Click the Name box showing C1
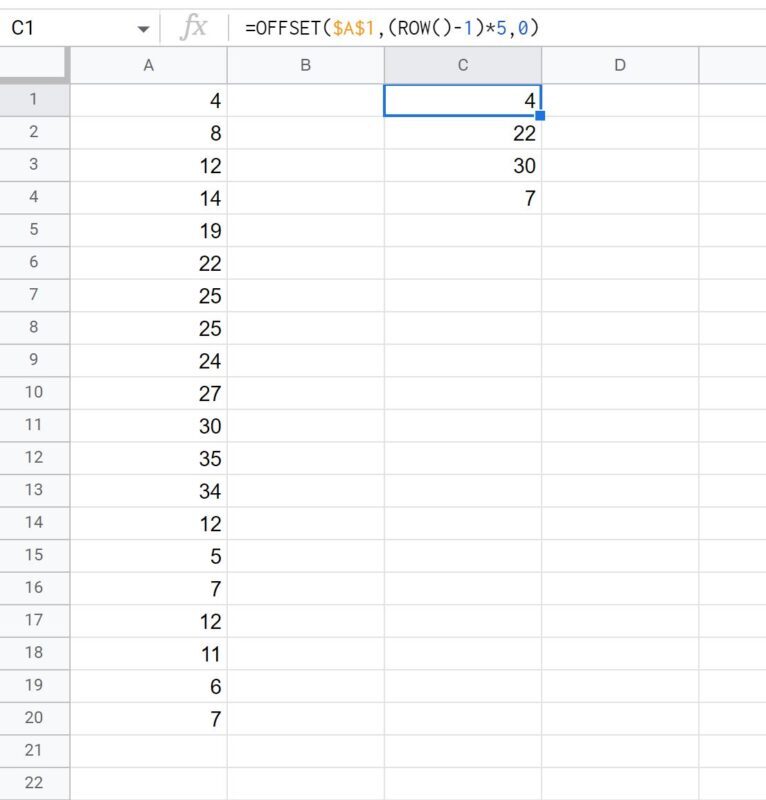 [x=60, y=28]
